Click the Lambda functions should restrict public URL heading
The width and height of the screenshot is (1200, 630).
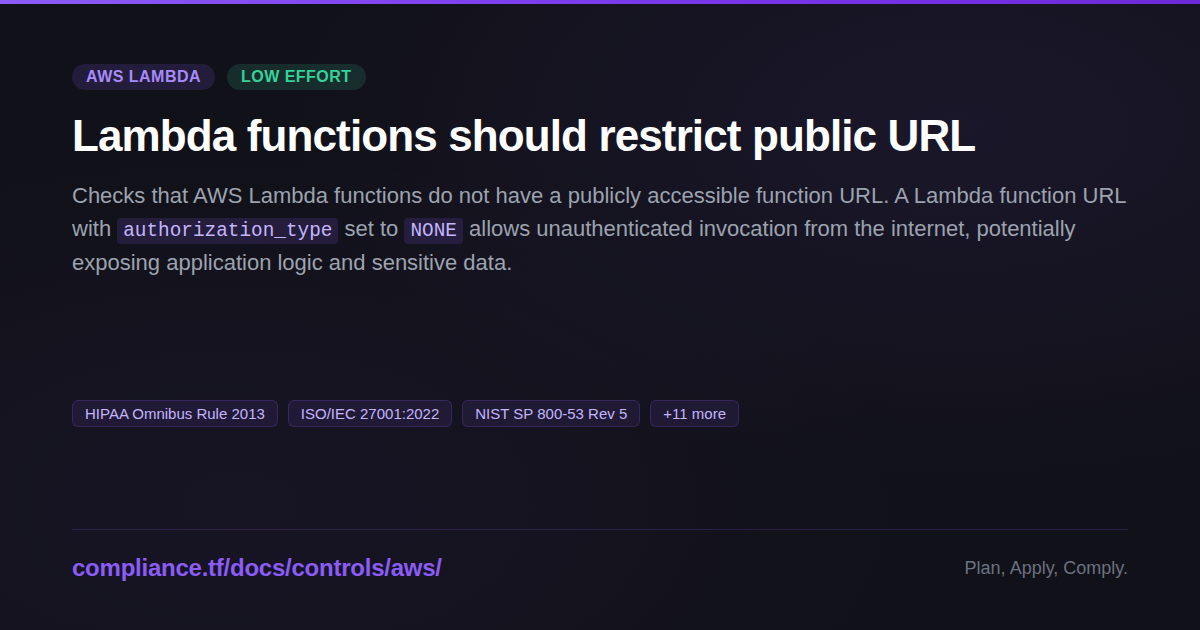point(523,136)
